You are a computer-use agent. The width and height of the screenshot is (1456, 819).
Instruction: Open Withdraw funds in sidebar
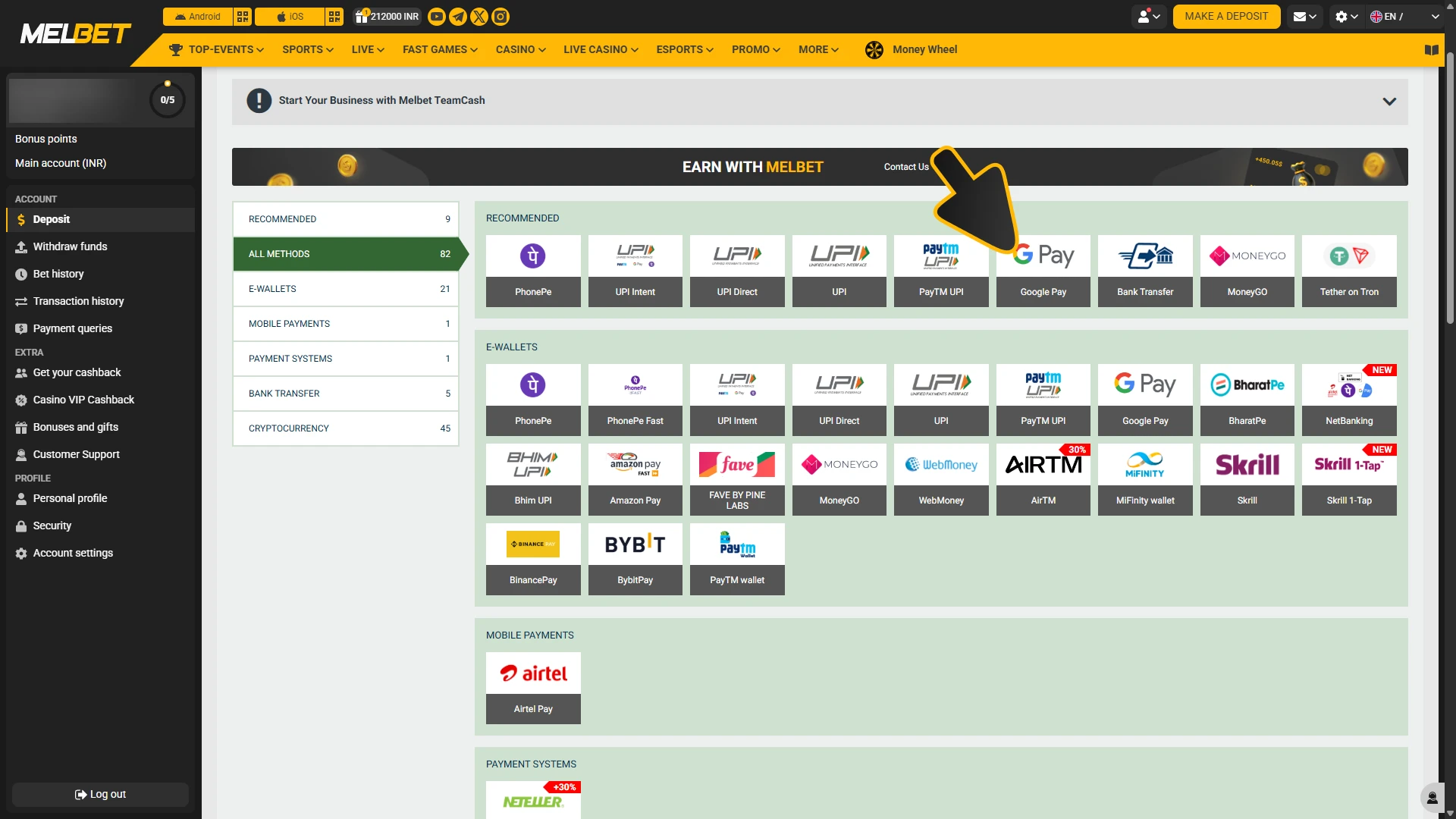pyautogui.click(x=100, y=246)
